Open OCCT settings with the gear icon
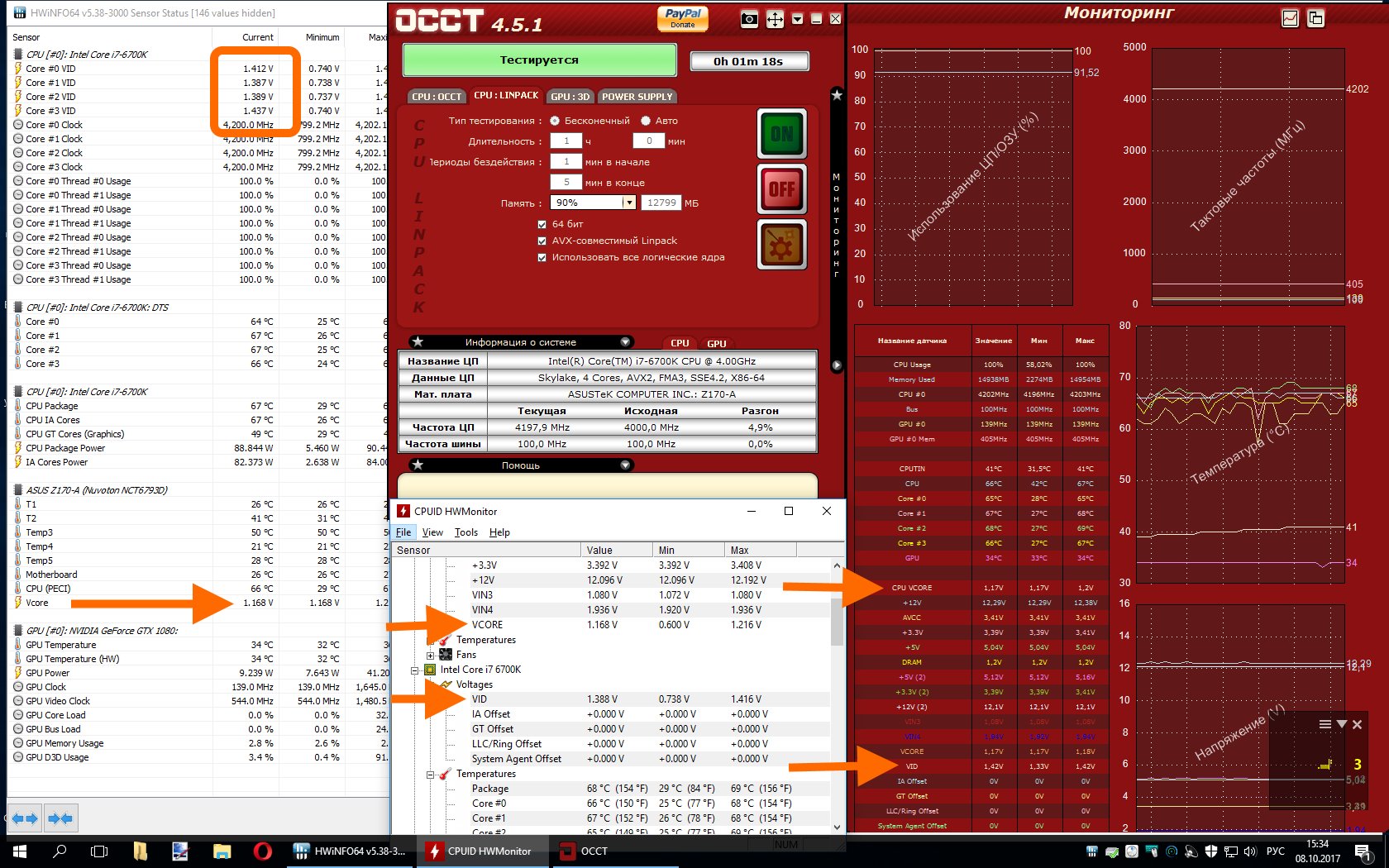The height and width of the screenshot is (868, 1389). 781,245
